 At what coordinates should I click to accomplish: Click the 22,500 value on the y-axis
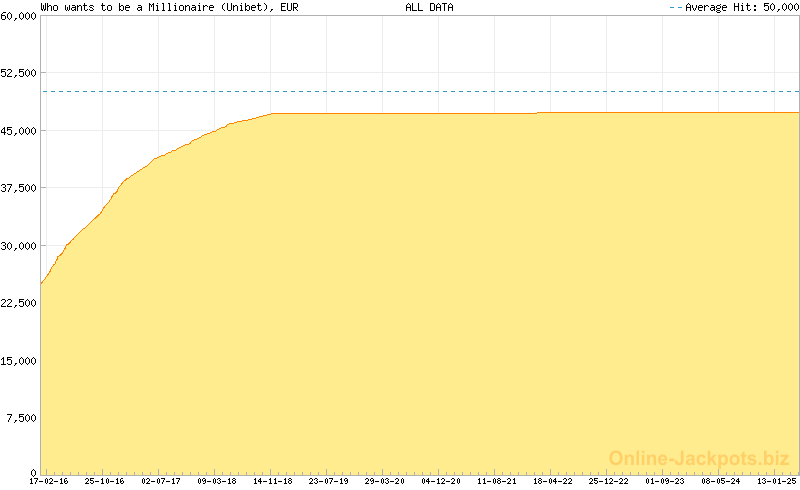[19, 303]
